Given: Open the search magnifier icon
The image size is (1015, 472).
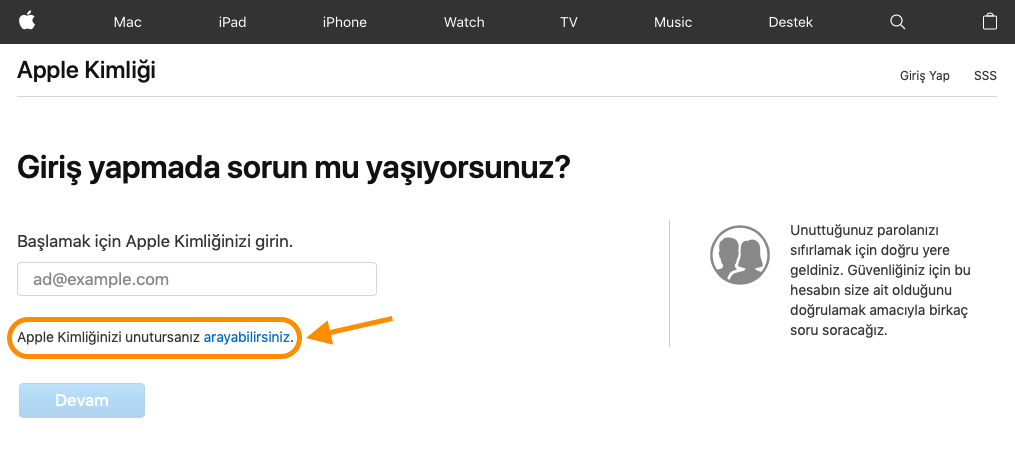Looking at the screenshot, I should point(897,22).
